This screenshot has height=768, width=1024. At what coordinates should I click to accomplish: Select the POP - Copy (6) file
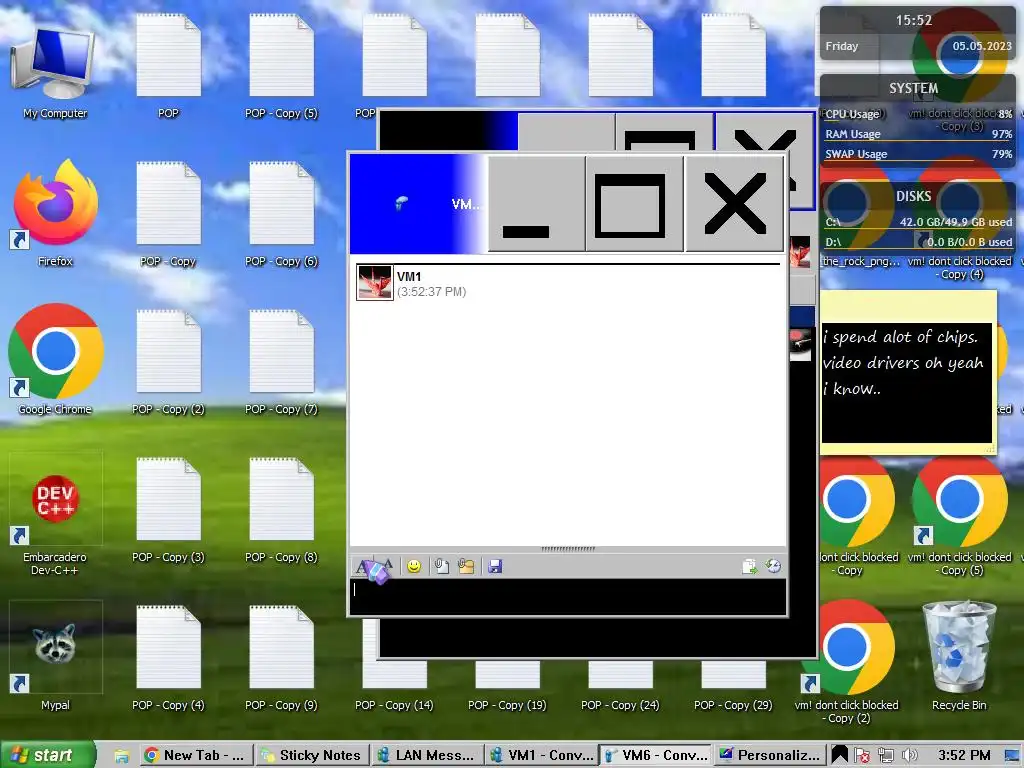pyautogui.click(x=281, y=215)
